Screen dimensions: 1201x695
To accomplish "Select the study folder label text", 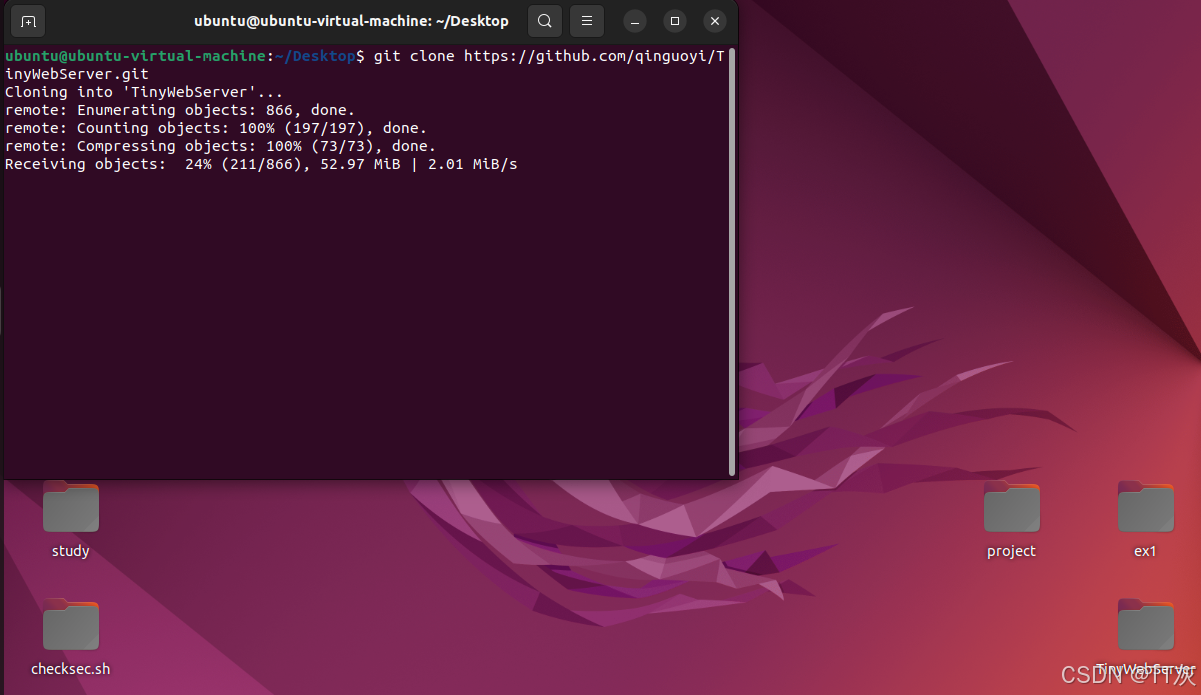I will [x=70, y=551].
